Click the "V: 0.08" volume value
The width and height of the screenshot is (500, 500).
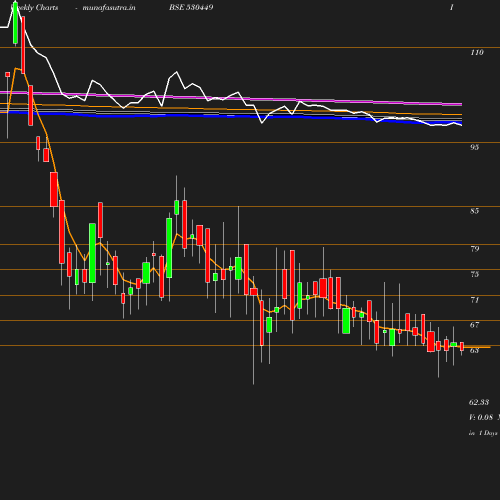coord(481,417)
